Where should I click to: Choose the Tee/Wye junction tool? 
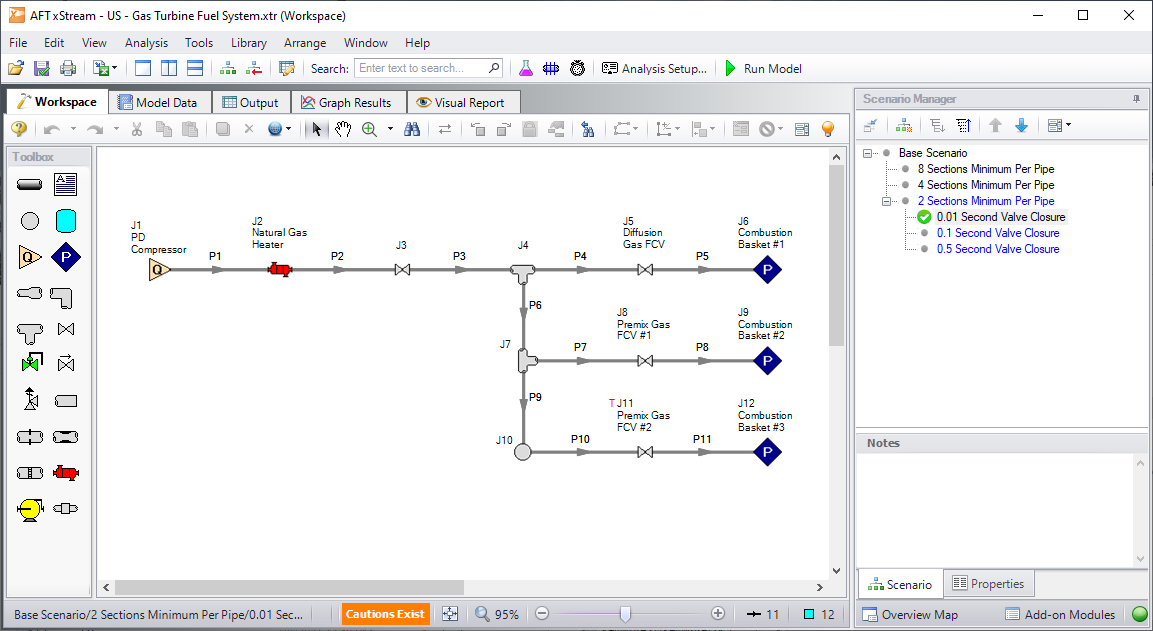[30, 330]
